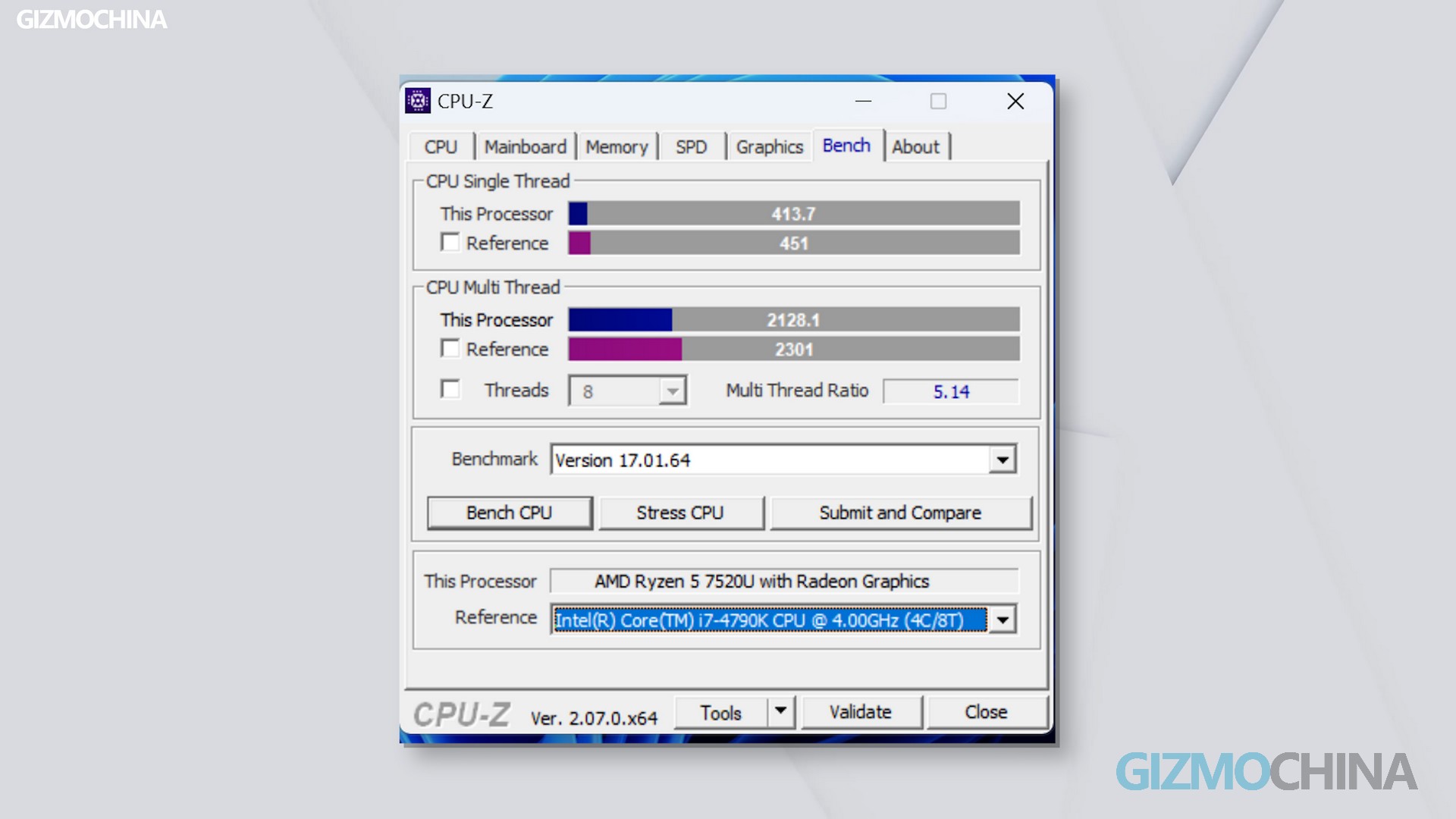Enable the Single Thread Reference checkbox
Viewport: 1456px width, 819px height.
click(x=450, y=243)
